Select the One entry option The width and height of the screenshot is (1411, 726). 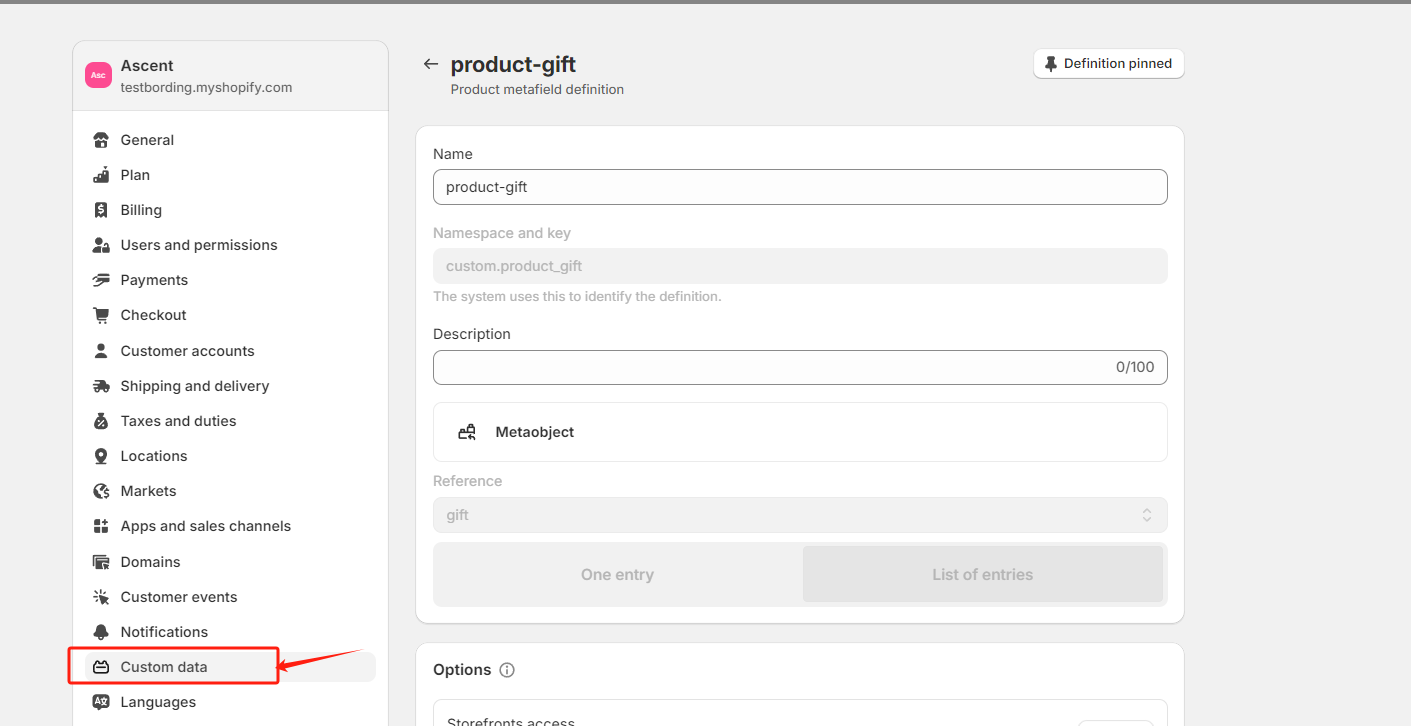617,575
